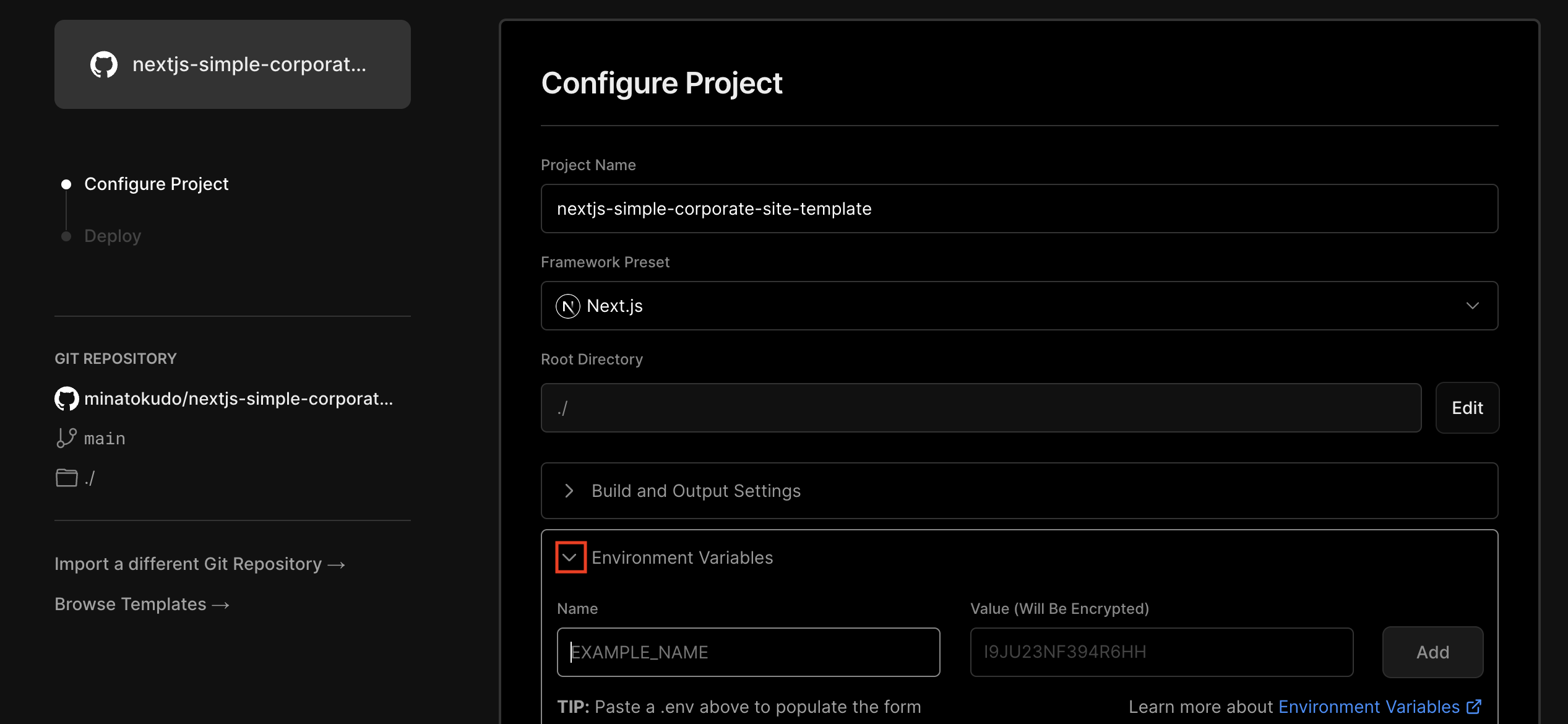Click the minatokudo repository name link
Screen dimensions: 1568x724
click(x=238, y=399)
